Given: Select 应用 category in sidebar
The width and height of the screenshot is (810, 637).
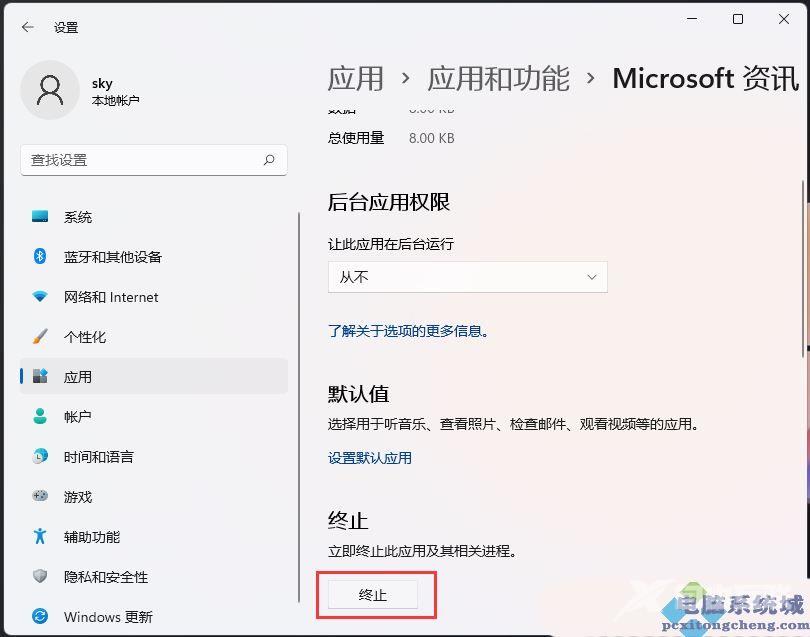Looking at the screenshot, I should pos(153,376).
